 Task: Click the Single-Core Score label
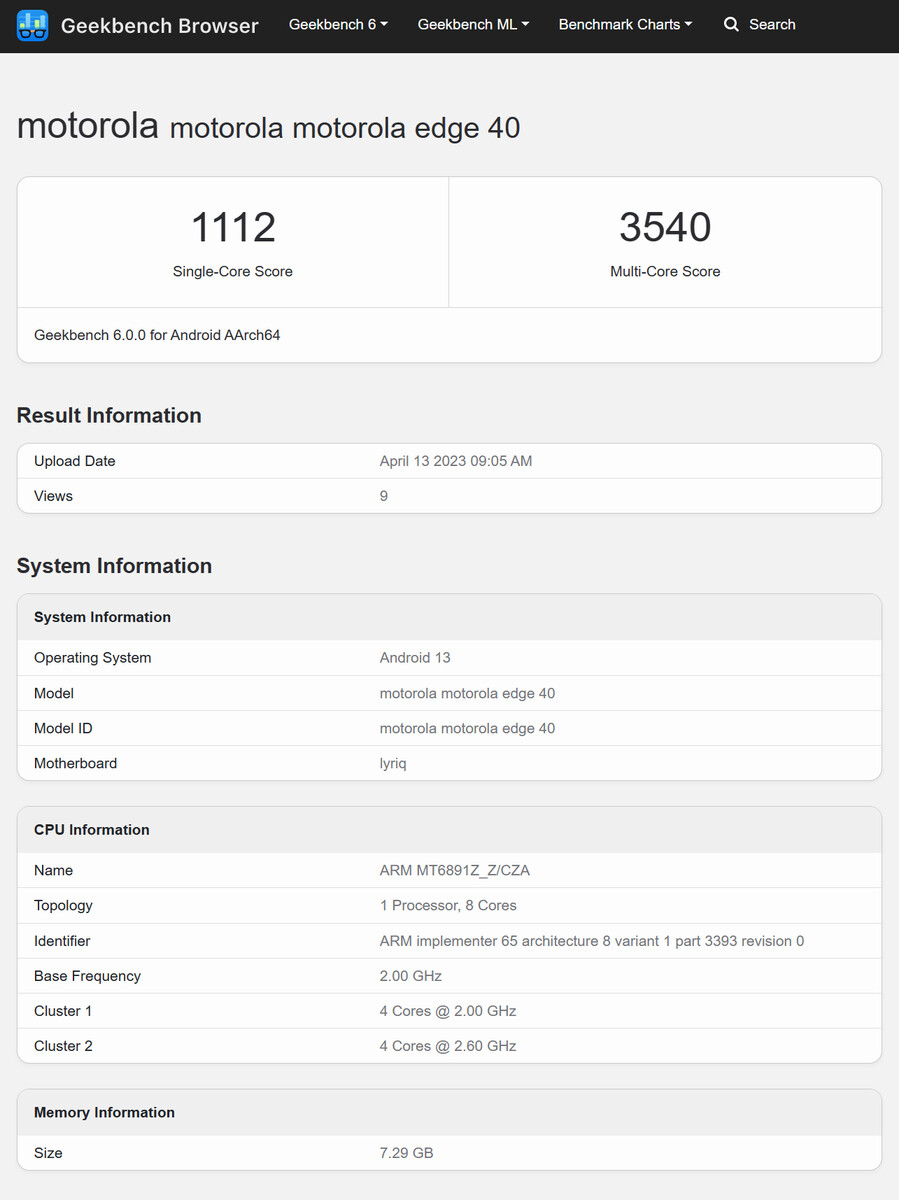pos(233,272)
